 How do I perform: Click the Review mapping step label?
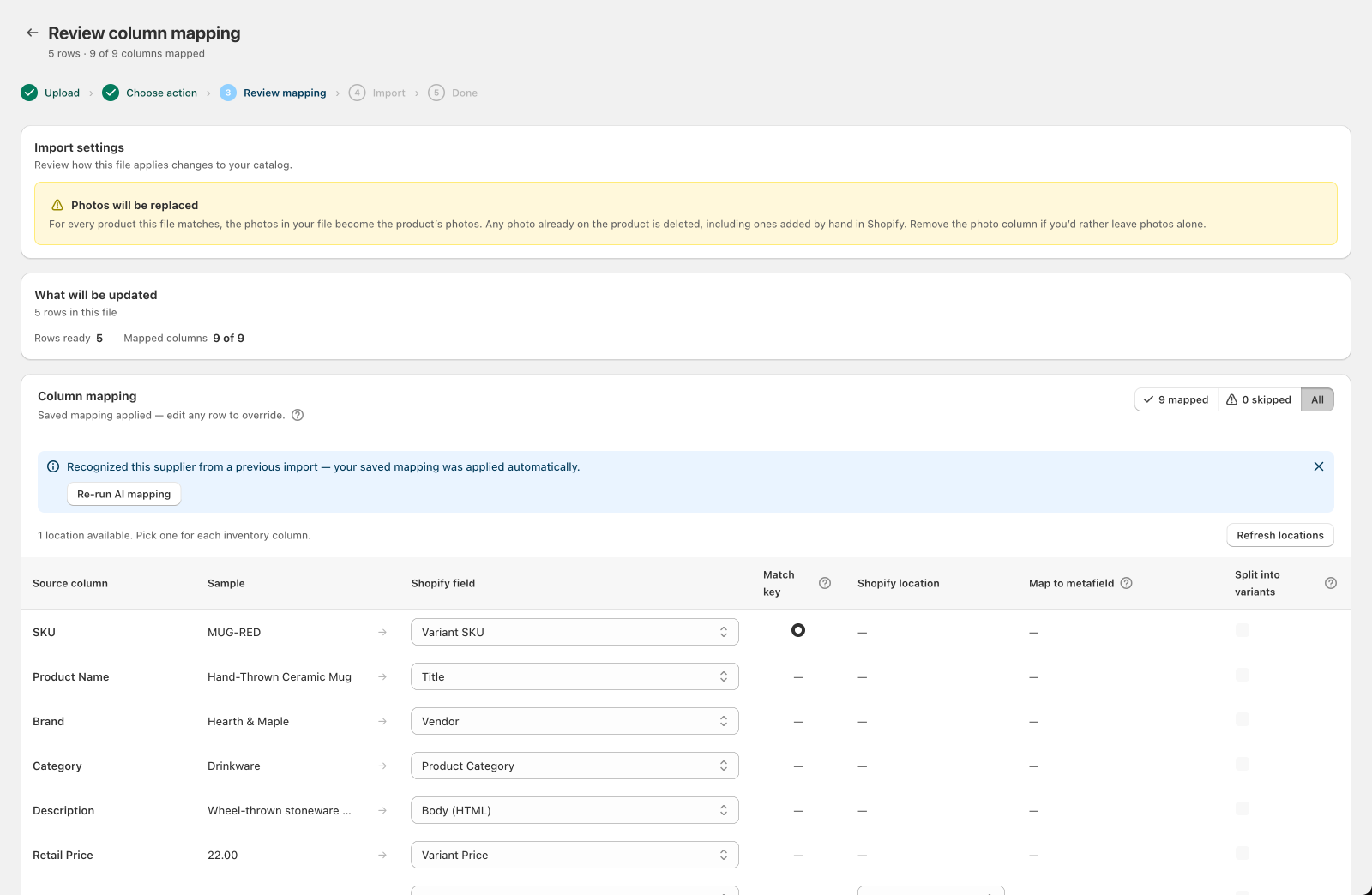(285, 93)
